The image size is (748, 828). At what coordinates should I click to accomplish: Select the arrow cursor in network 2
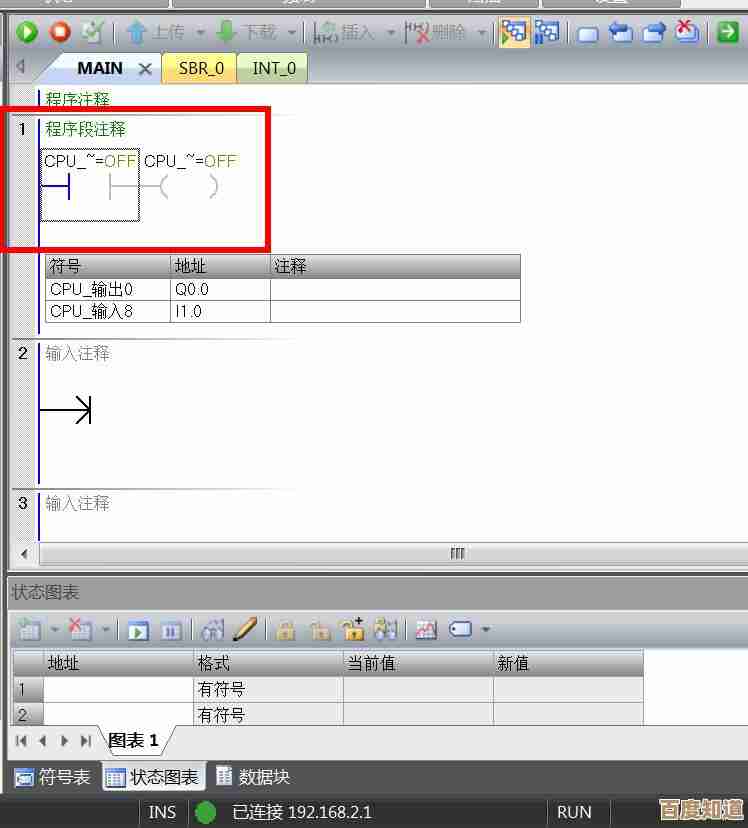(x=66, y=410)
